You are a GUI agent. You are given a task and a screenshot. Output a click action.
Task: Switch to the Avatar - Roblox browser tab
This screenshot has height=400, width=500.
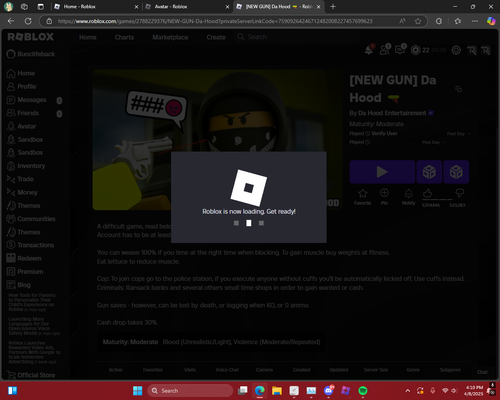(x=187, y=7)
